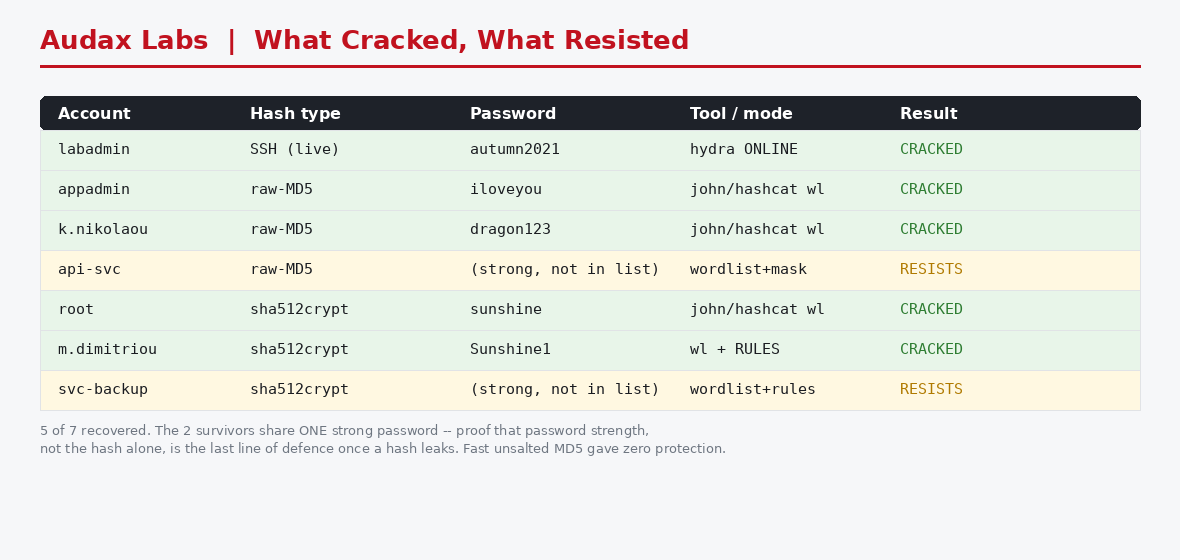This screenshot has height=560, width=1180.
Task: Click the Account column header
Action: [94, 114]
